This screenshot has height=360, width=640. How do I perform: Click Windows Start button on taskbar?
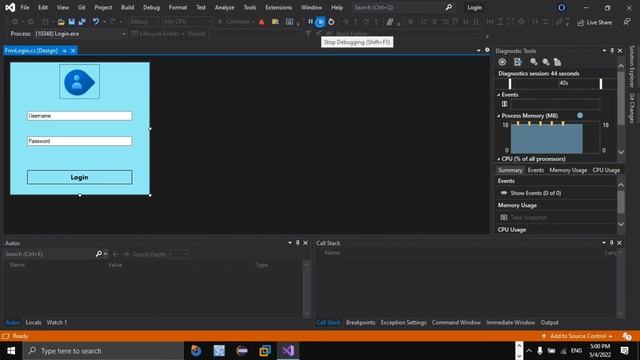[11, 351]
